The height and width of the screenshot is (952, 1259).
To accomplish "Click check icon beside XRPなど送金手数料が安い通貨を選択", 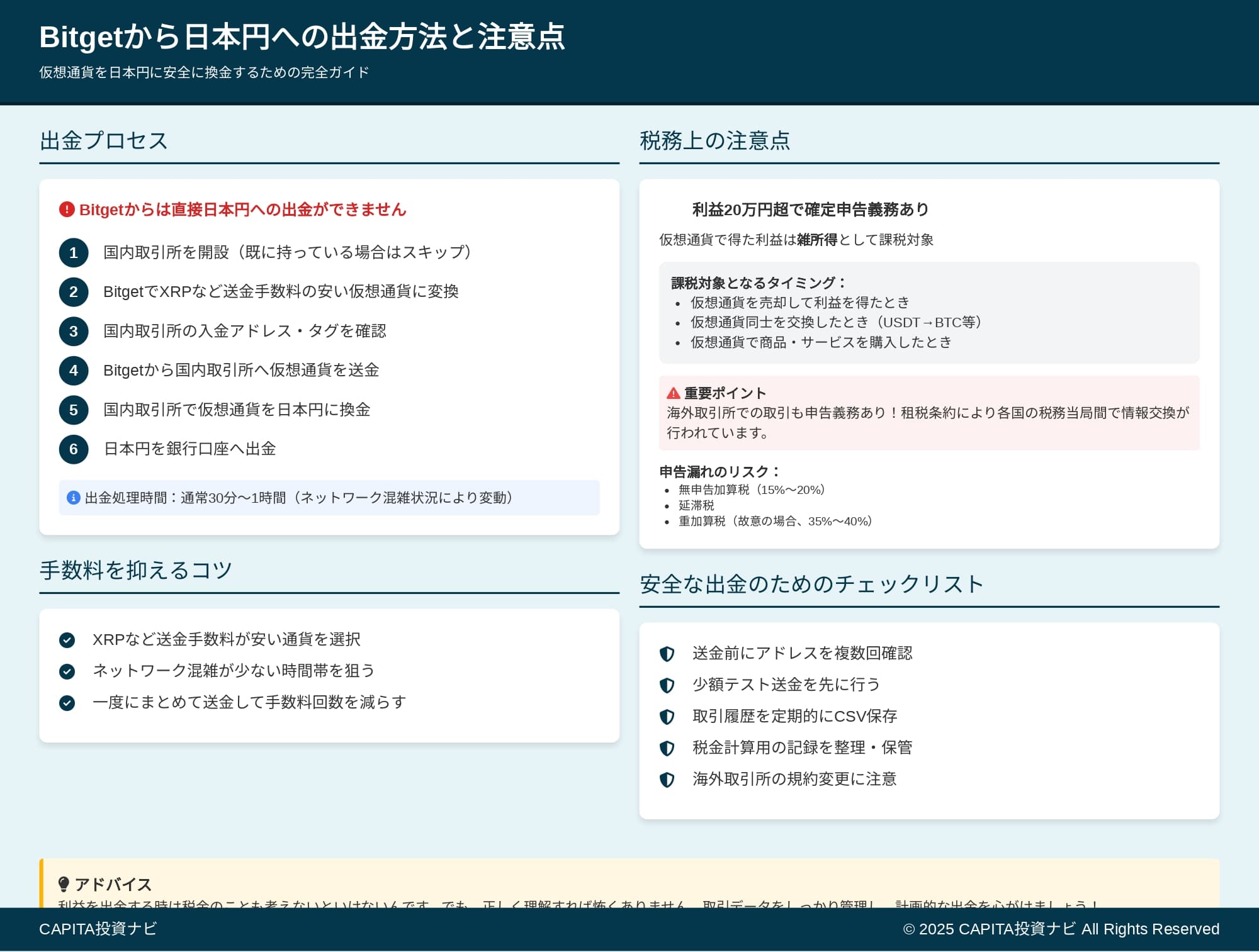I will (x=67, y=640).
